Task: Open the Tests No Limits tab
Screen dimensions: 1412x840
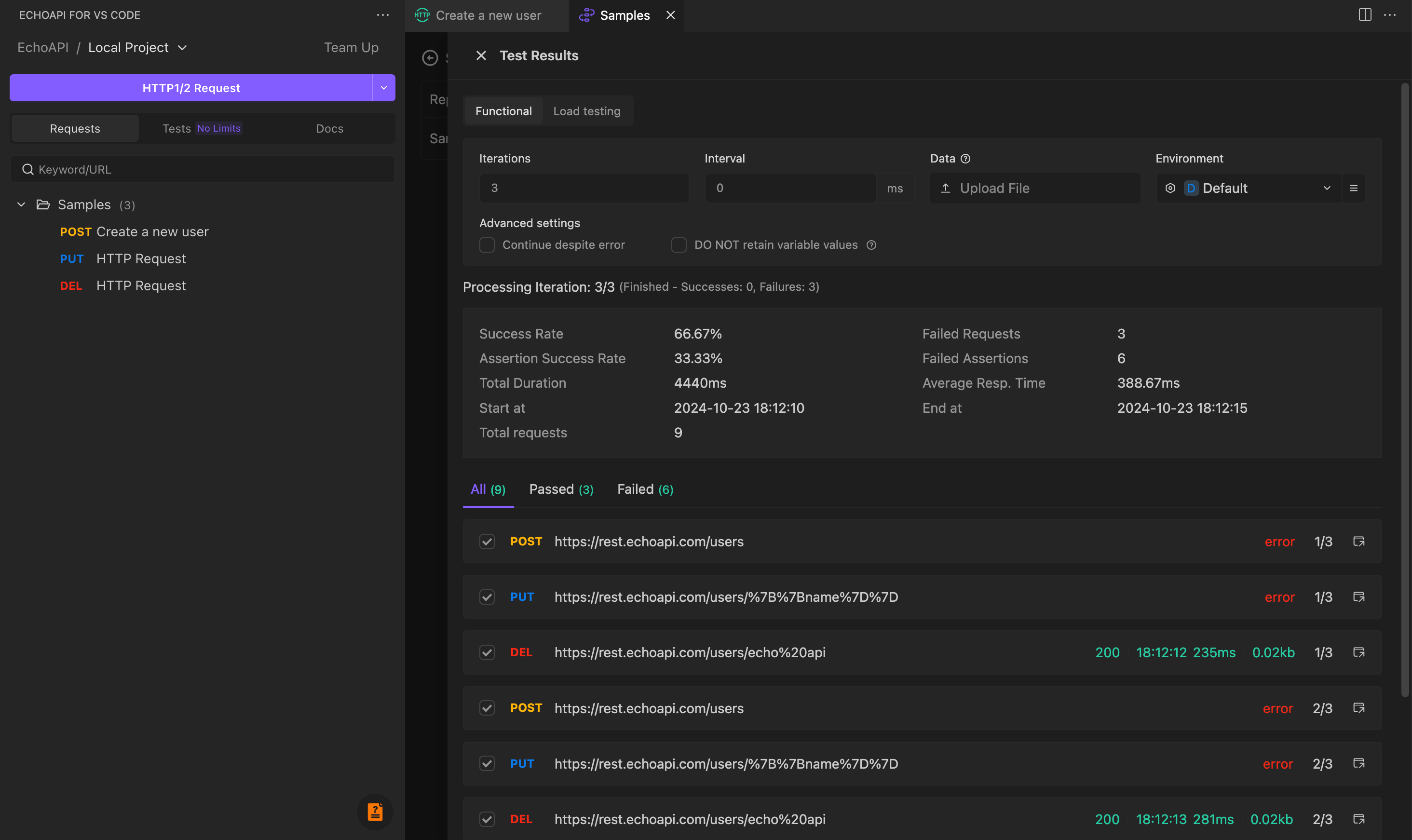Action: (x=202, y=128)
